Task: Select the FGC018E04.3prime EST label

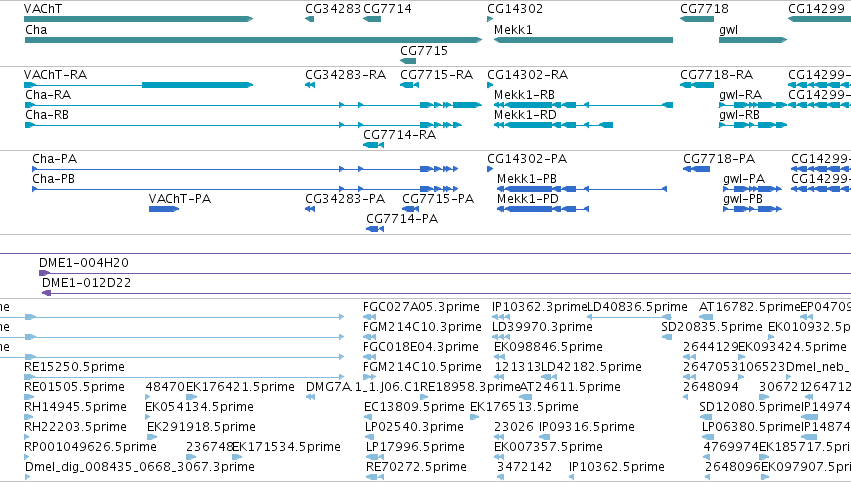Action: point(421,347)
